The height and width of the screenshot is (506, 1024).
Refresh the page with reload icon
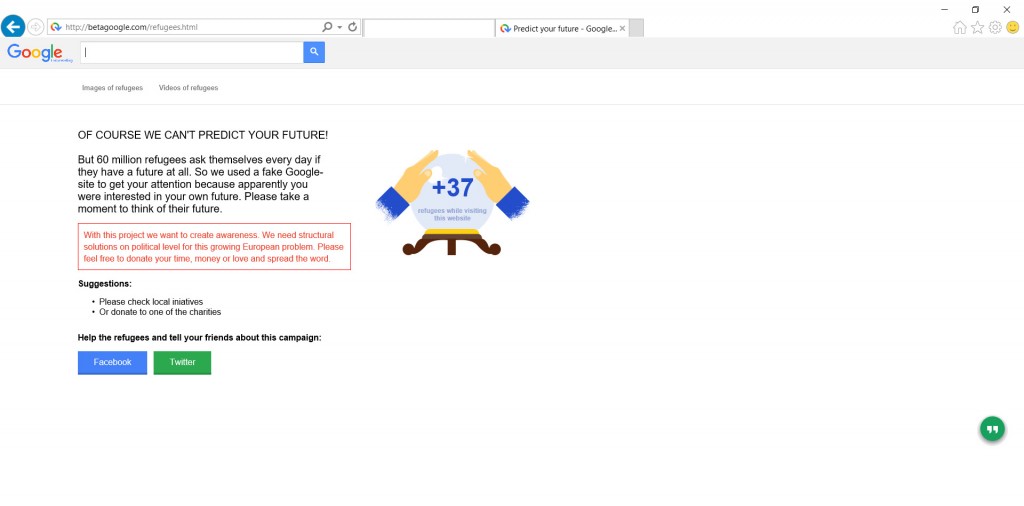pos(353,27)
